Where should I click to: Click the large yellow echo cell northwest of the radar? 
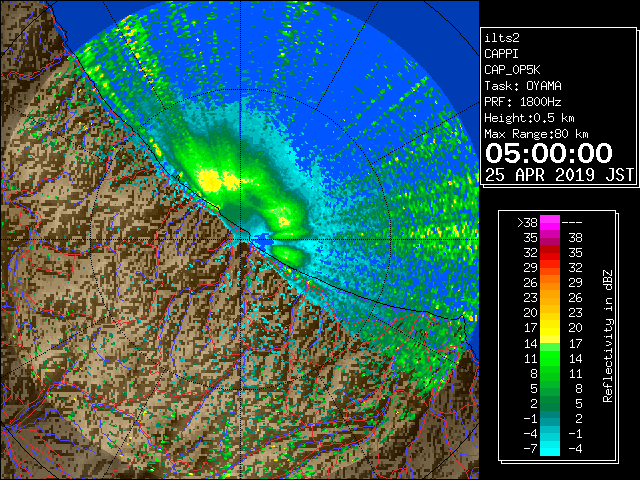tap(210, 180)
